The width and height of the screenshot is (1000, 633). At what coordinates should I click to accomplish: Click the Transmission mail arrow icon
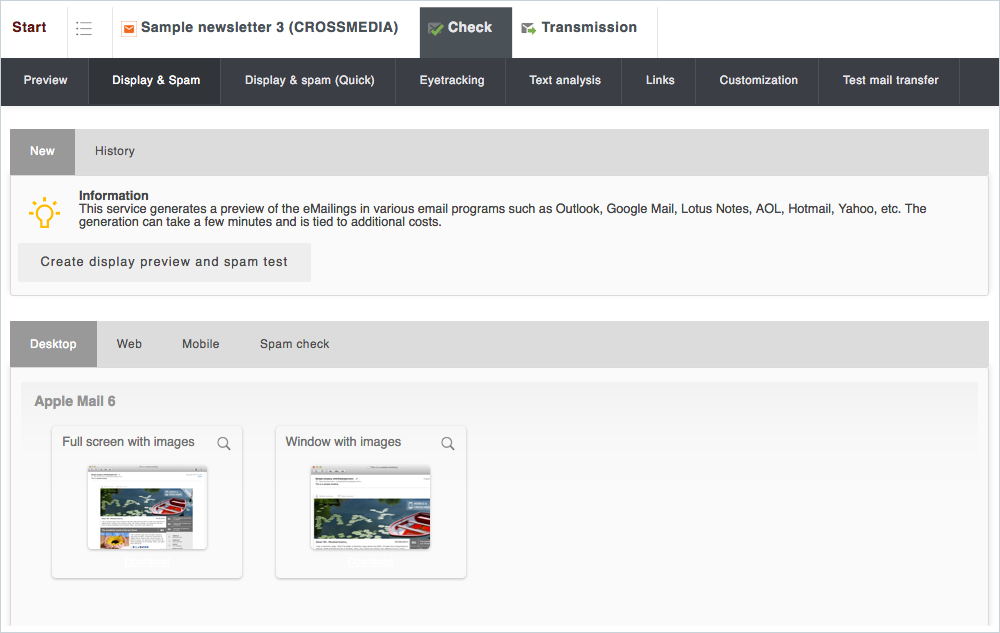click(529, 29)
